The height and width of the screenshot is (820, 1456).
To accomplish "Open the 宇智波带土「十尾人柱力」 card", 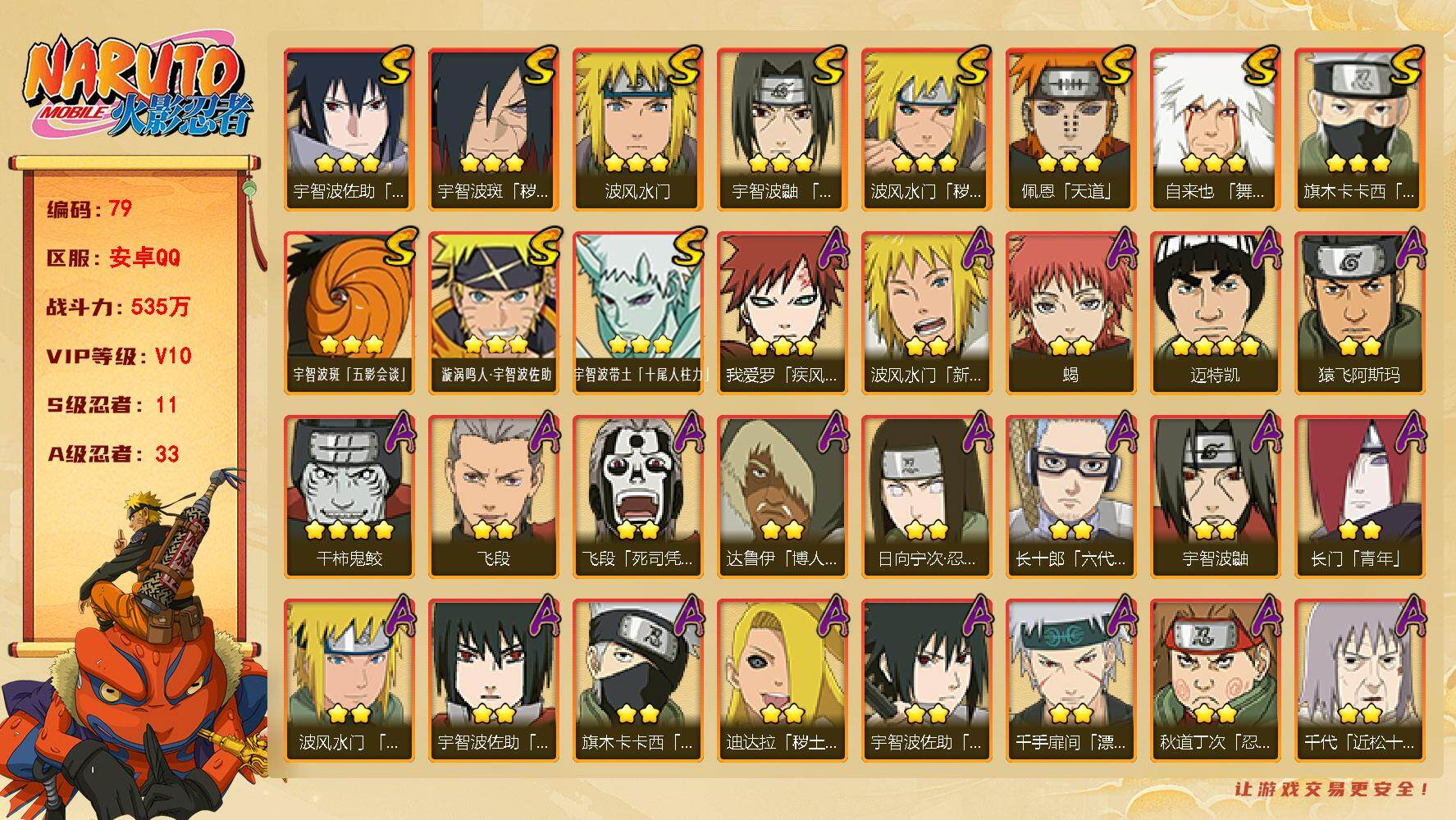I will coord(637,313).
